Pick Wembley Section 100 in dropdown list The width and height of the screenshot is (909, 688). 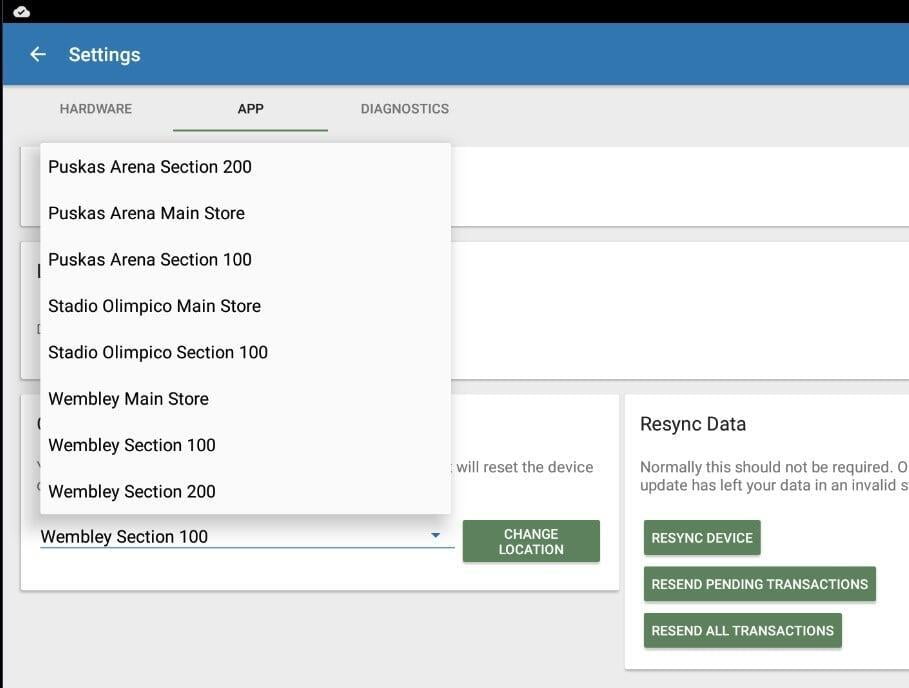click(245, 445)
